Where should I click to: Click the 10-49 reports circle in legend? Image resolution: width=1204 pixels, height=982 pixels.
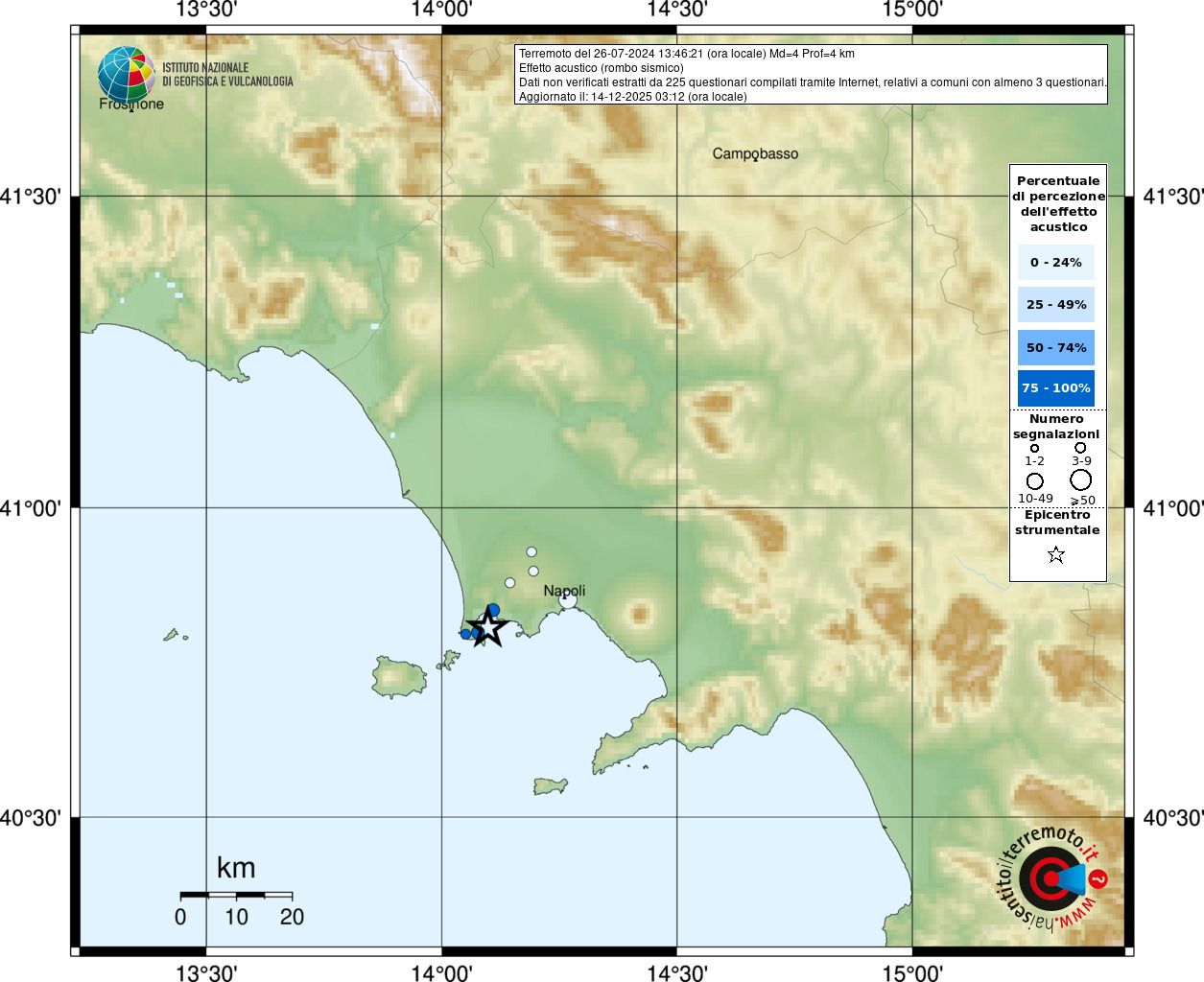coord(1034,480)
